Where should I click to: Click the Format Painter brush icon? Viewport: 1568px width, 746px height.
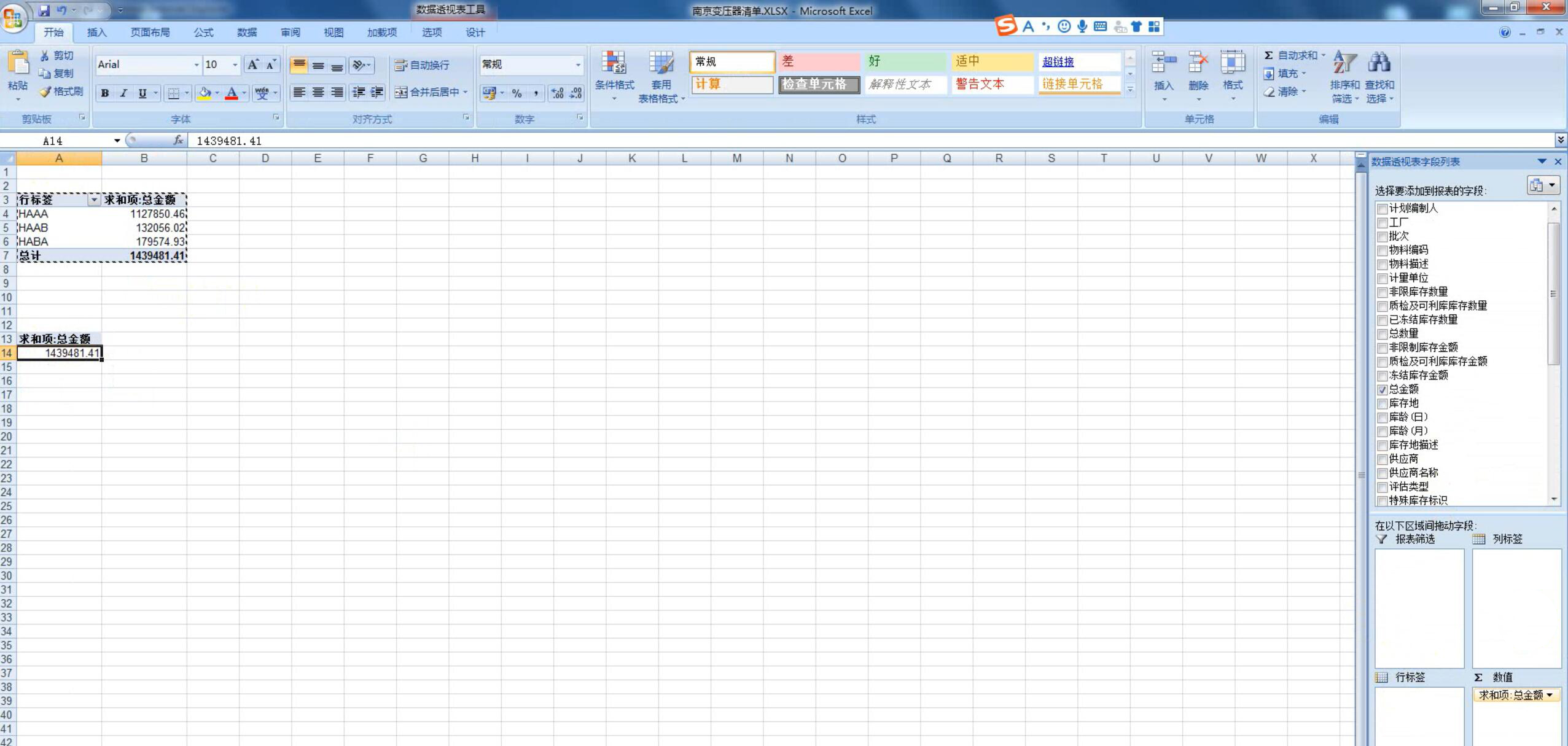tap(45, 92)
